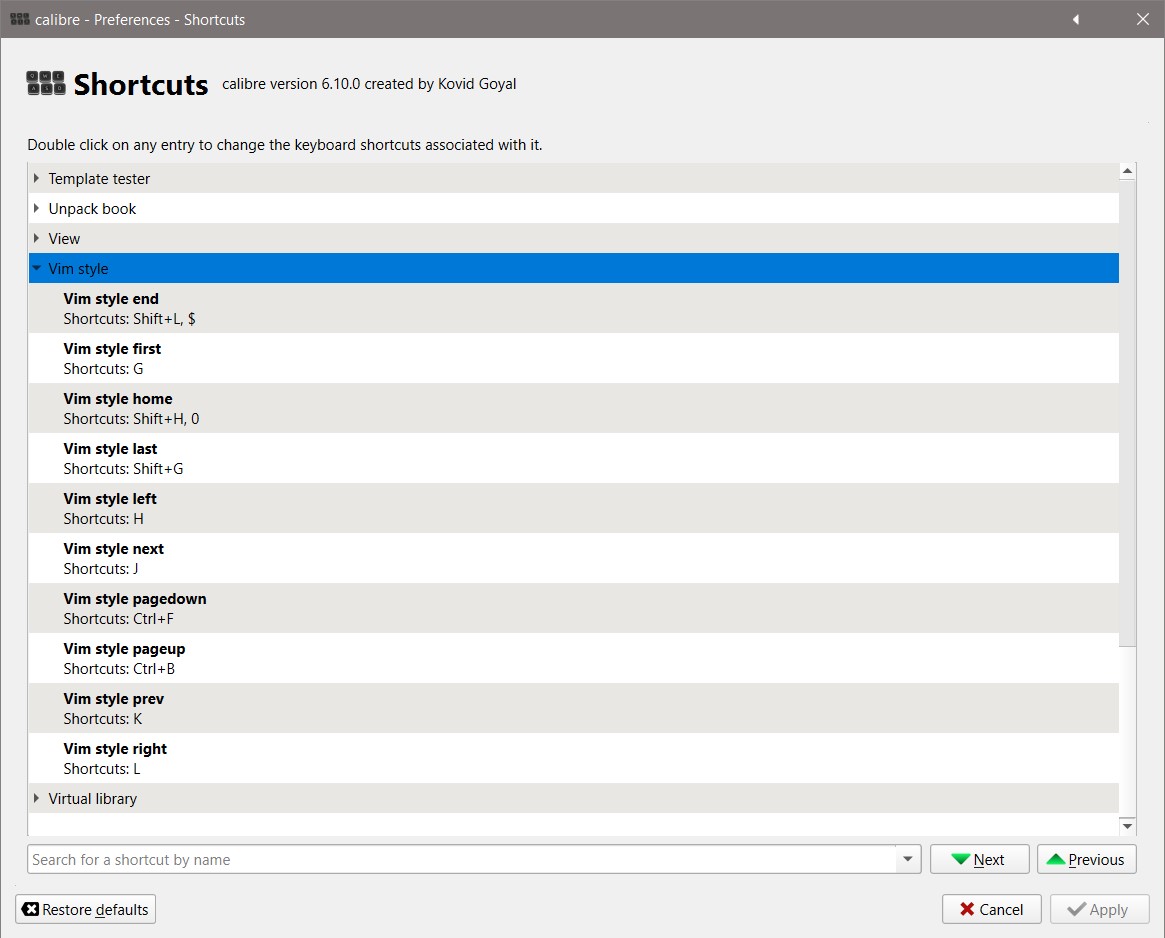Select the Vim style pagedown entry
The image size is (1165, 938).
click(x=135, y=608)
